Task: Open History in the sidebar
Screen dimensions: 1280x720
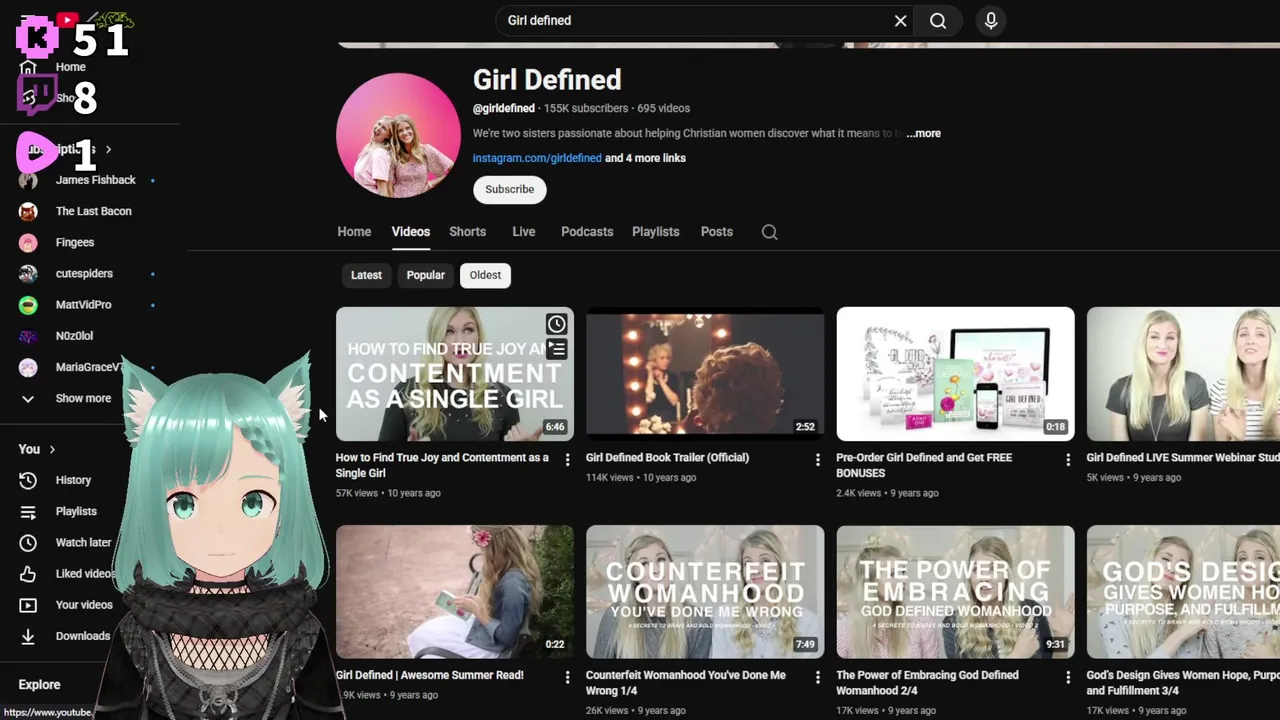Action: pyautogui.click(x=72, y=480)
